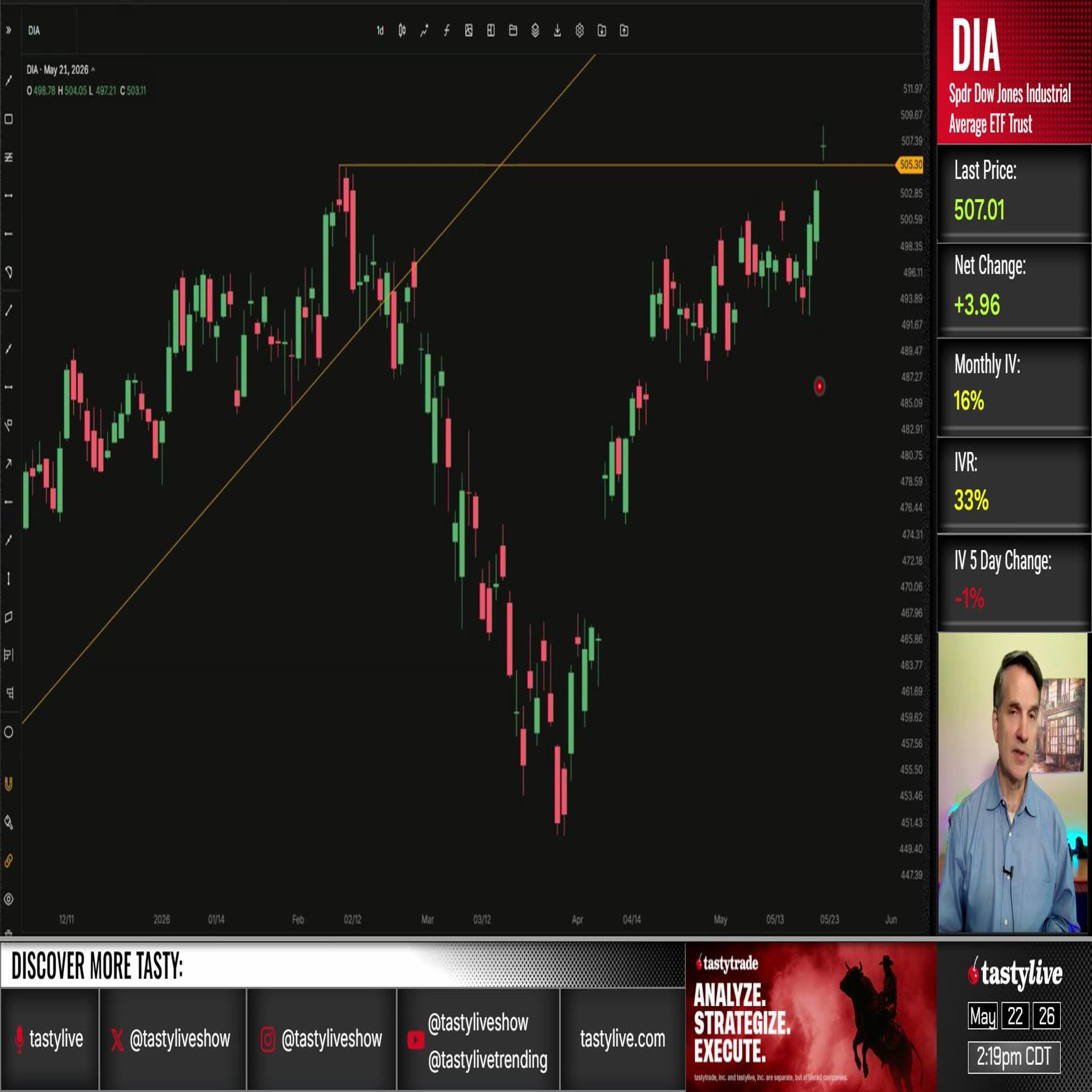
Task: Click the tastylive logo at bottom right
Action: 1015,973
